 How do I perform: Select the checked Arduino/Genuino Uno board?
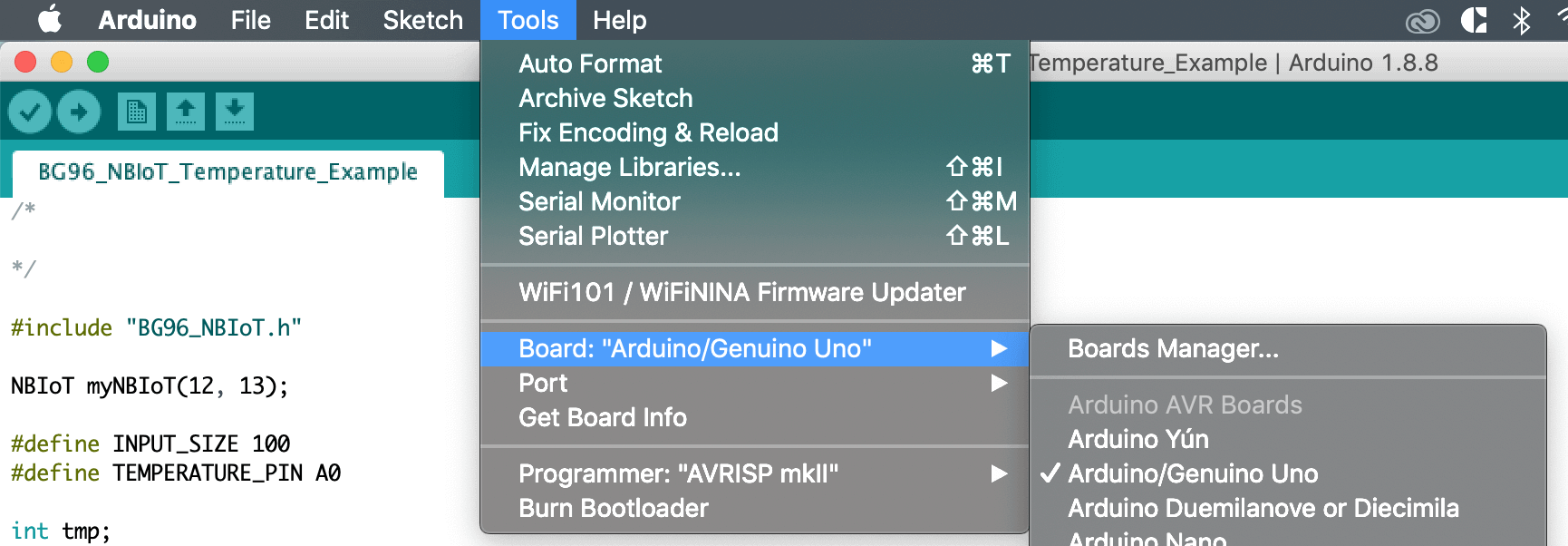[1288, 473]
